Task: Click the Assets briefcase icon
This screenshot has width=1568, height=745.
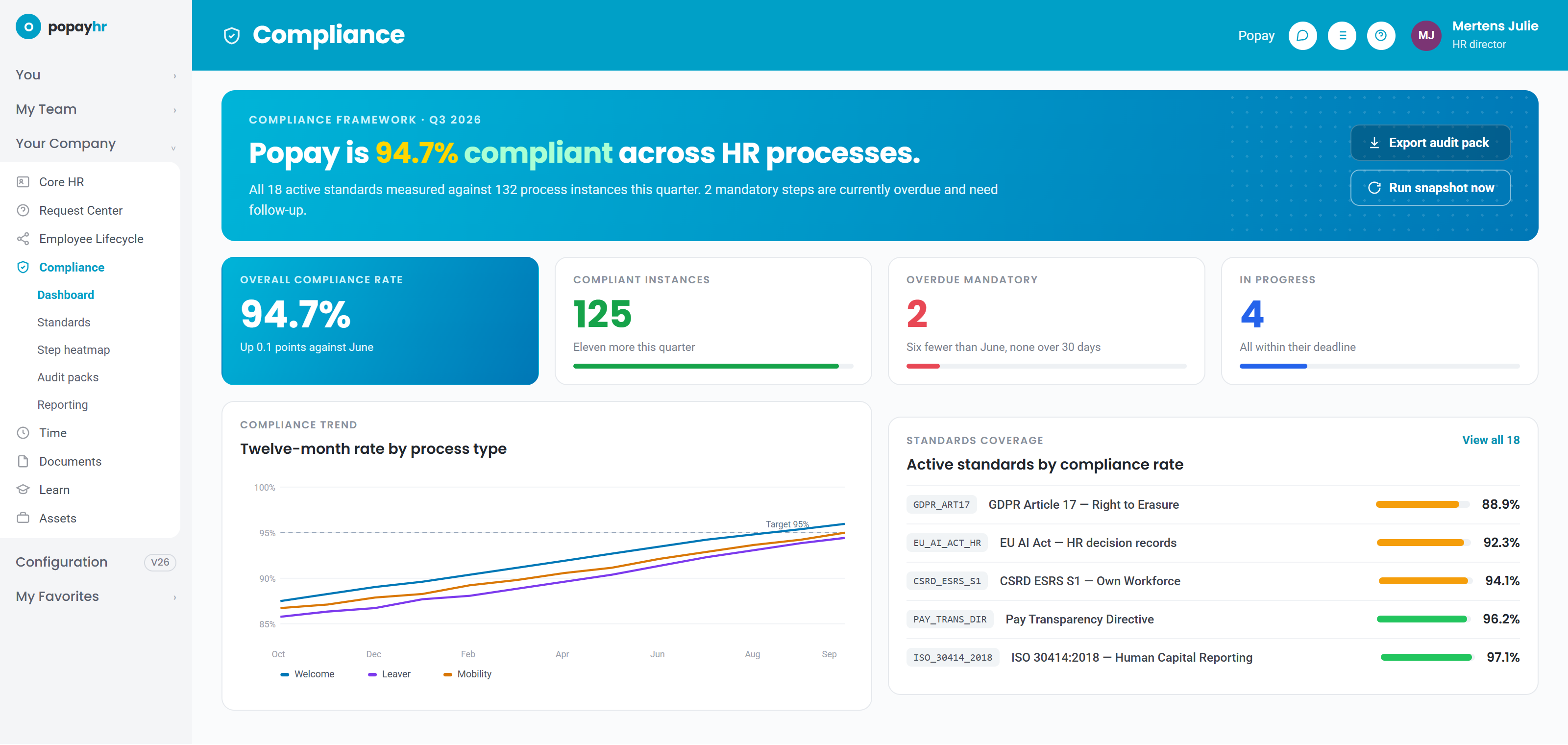Action: tap(23, 518)
